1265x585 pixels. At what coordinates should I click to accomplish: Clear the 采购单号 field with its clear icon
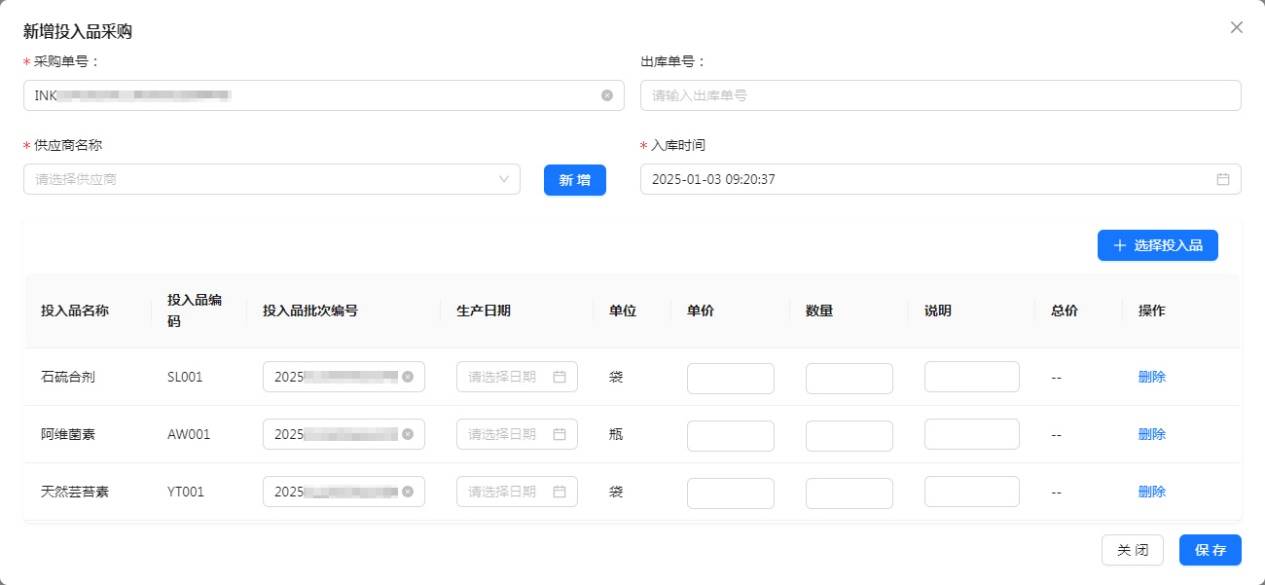coord(607,96)
